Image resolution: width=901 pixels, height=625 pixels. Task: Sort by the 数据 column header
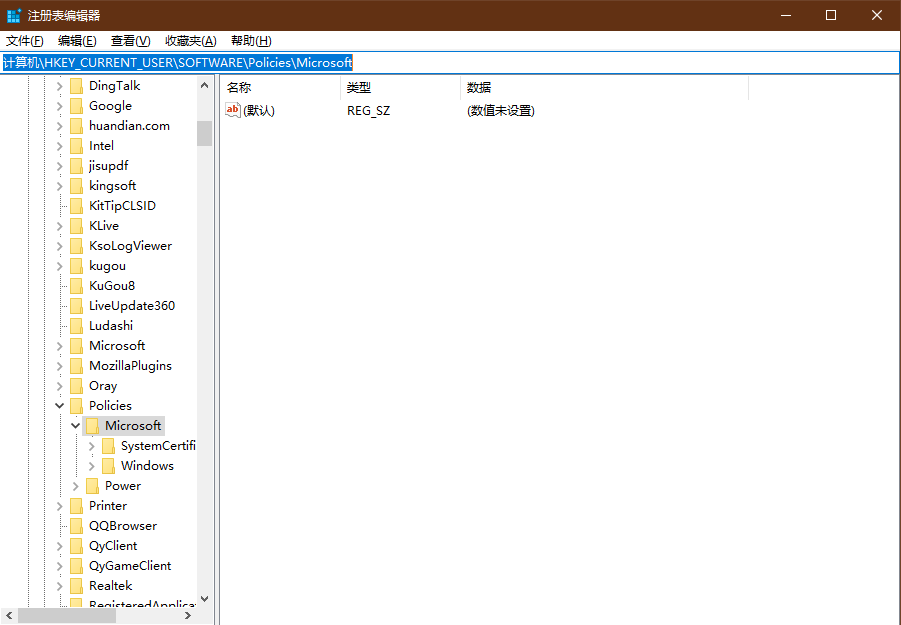point(604,88)
